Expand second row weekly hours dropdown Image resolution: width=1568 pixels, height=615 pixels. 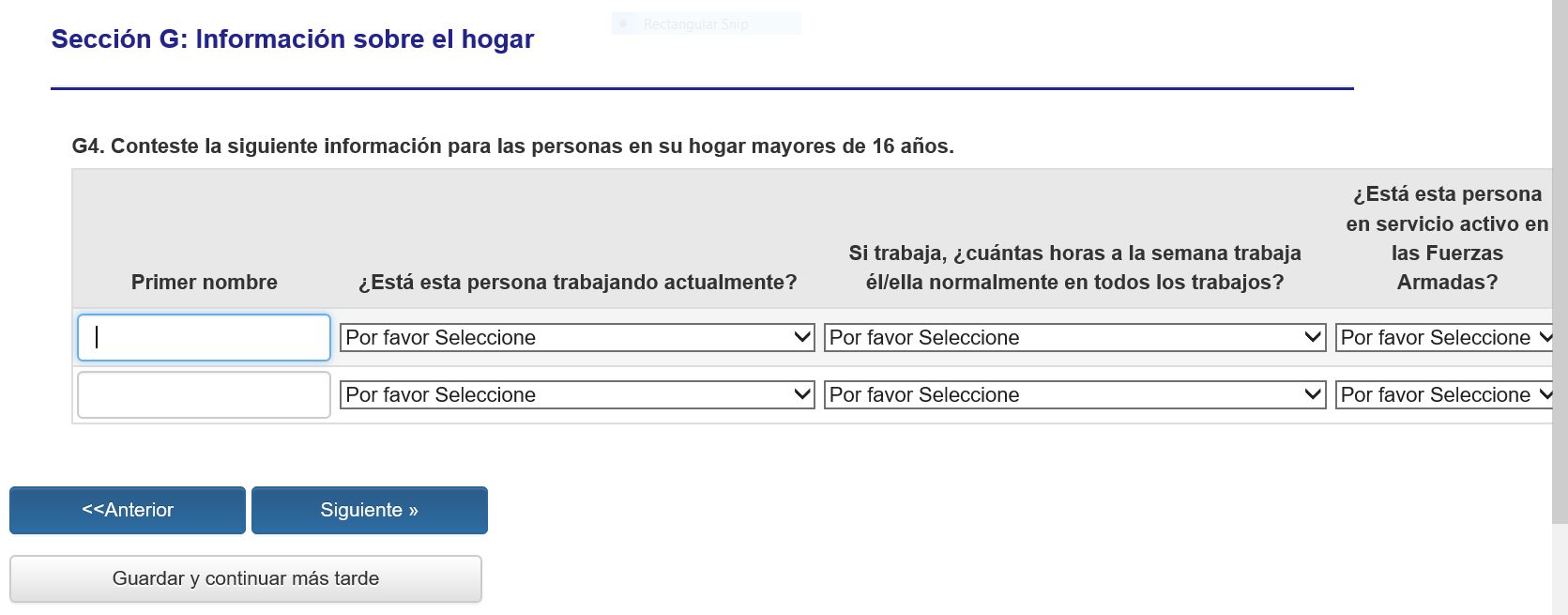[1073, 394]
